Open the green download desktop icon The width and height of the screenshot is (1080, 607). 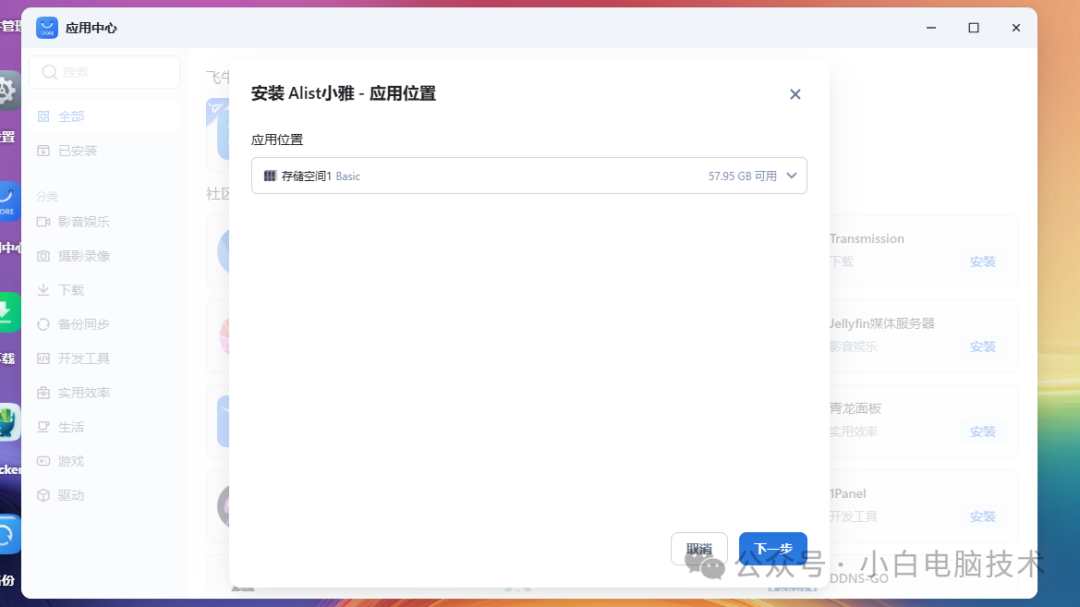(x=8, y=312)
